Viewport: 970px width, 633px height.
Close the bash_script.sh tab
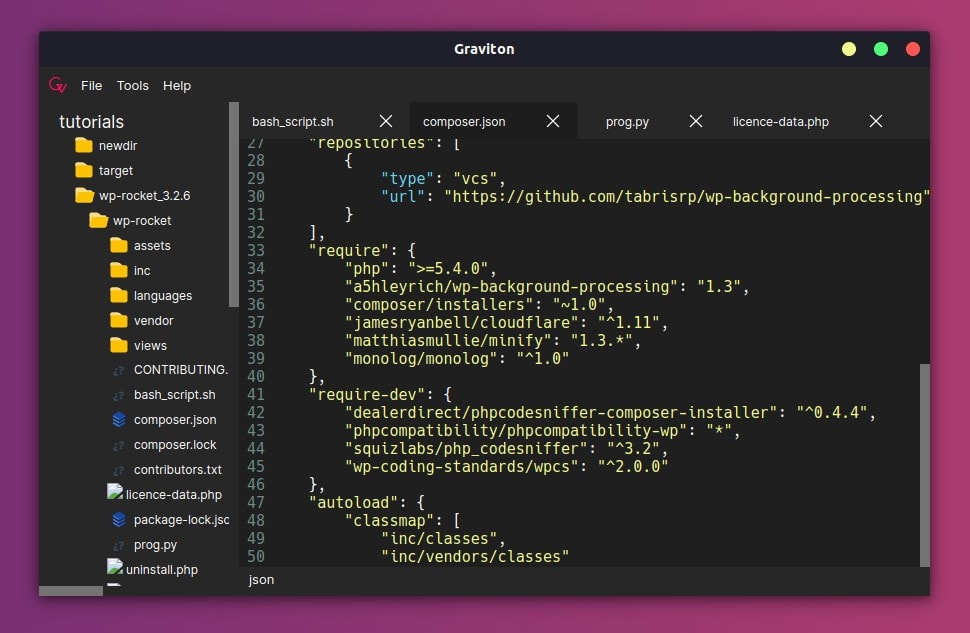(x=386, y=120)
